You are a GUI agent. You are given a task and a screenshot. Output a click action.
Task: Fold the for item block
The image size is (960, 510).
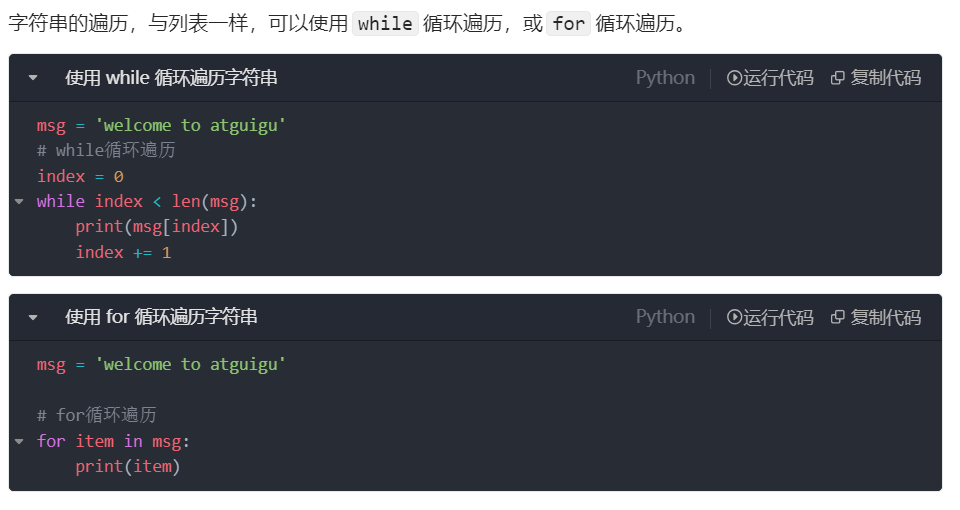[x=20, y=441]
